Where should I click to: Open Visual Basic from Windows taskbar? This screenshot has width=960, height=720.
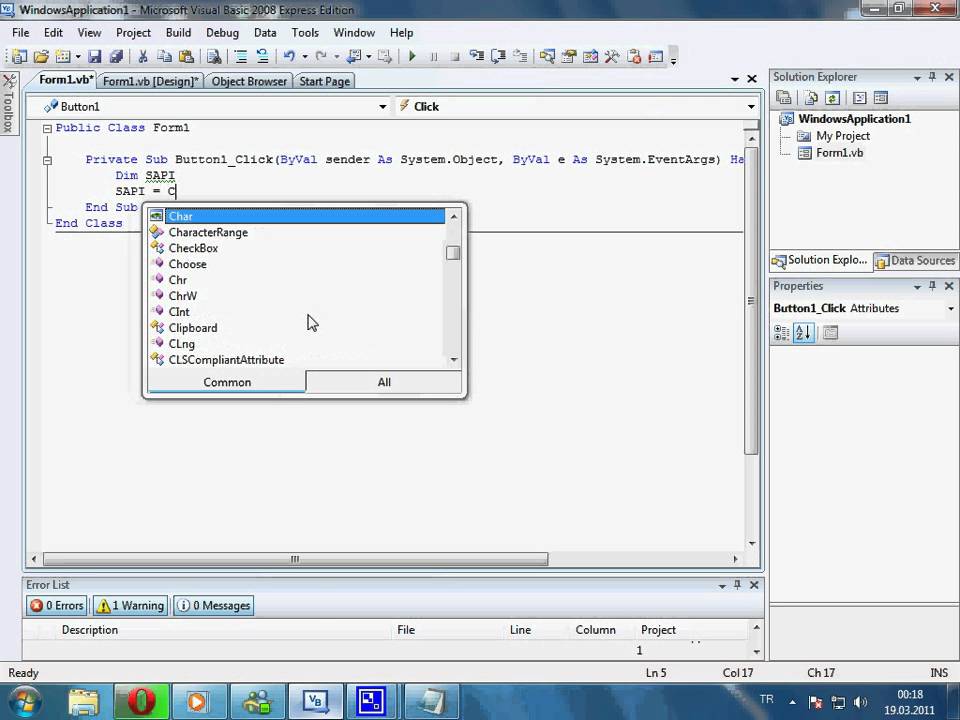pos(315,700)
